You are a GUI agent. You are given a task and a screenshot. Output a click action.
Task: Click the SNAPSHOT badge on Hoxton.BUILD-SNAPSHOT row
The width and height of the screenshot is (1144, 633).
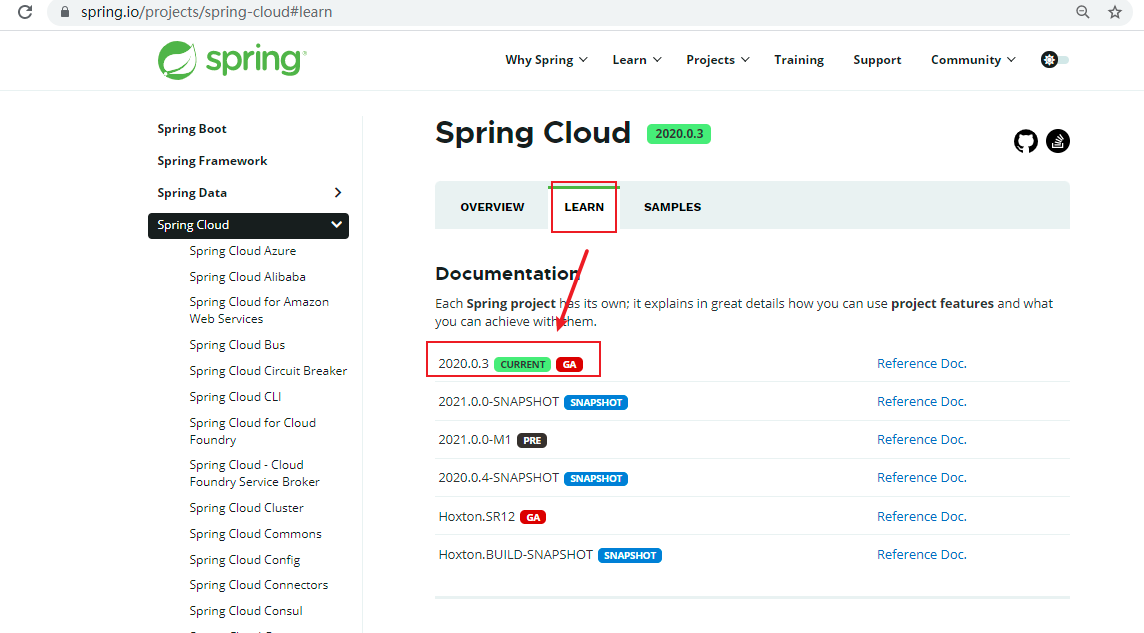[630, 556]
